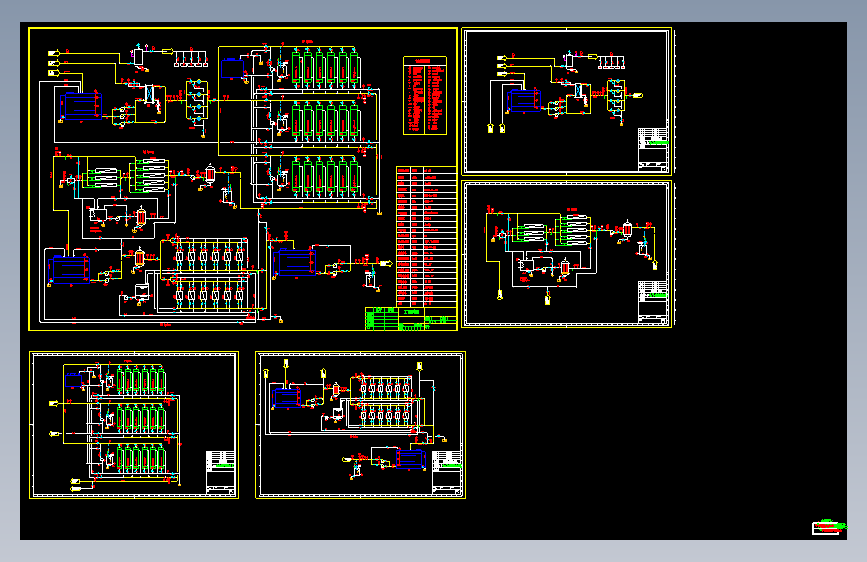The image size is (867, 562).
Task: Select the bottom-left sheet with green column banks
Action: (x=134, y=425)
